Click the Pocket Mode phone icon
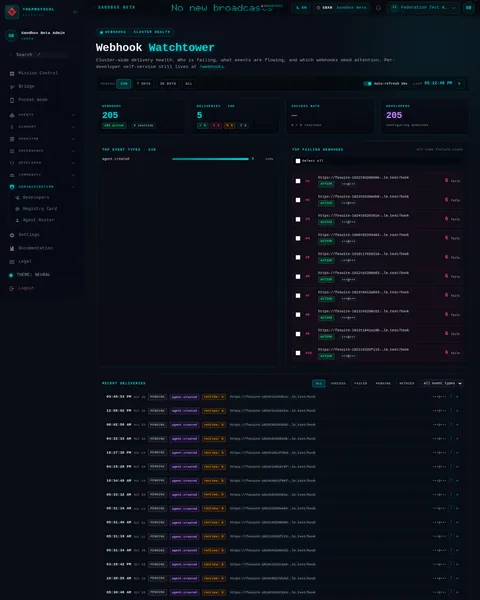 tap(12, 100)
